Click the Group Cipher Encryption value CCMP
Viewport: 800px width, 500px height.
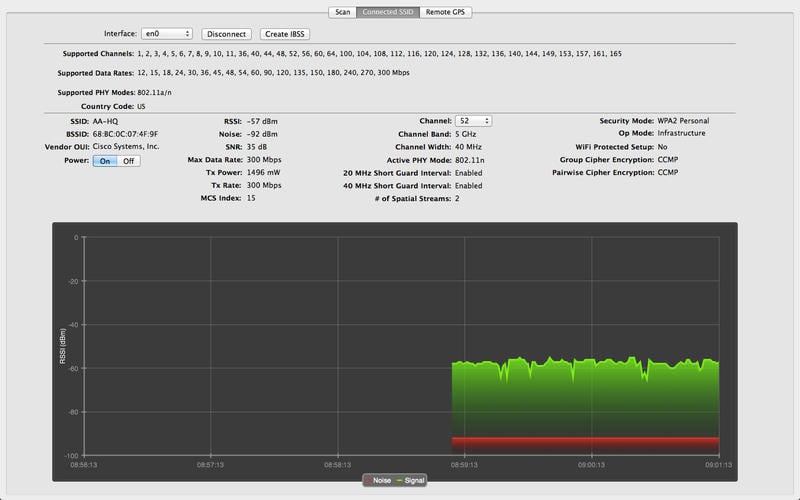tap(667, 160)
